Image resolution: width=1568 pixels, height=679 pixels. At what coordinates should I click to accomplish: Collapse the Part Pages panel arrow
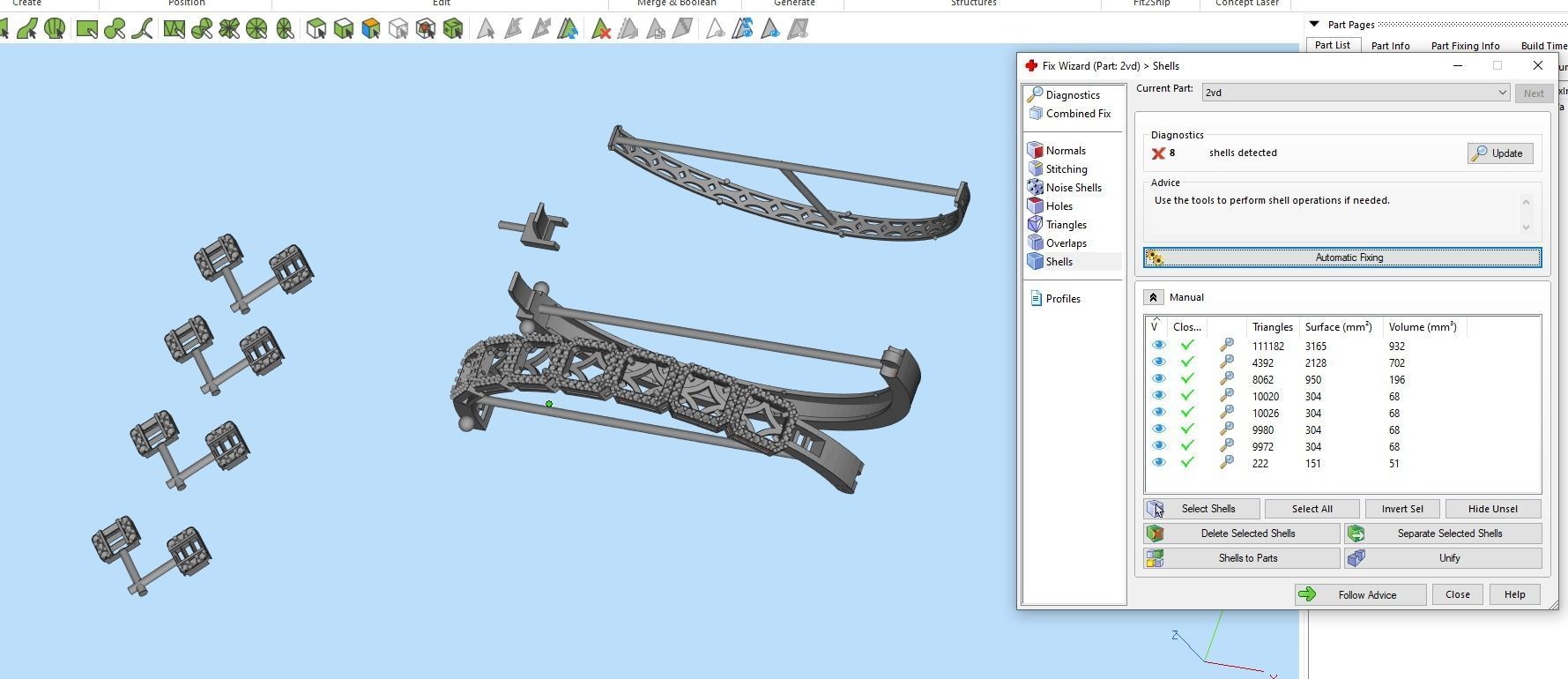[1313, 24]
